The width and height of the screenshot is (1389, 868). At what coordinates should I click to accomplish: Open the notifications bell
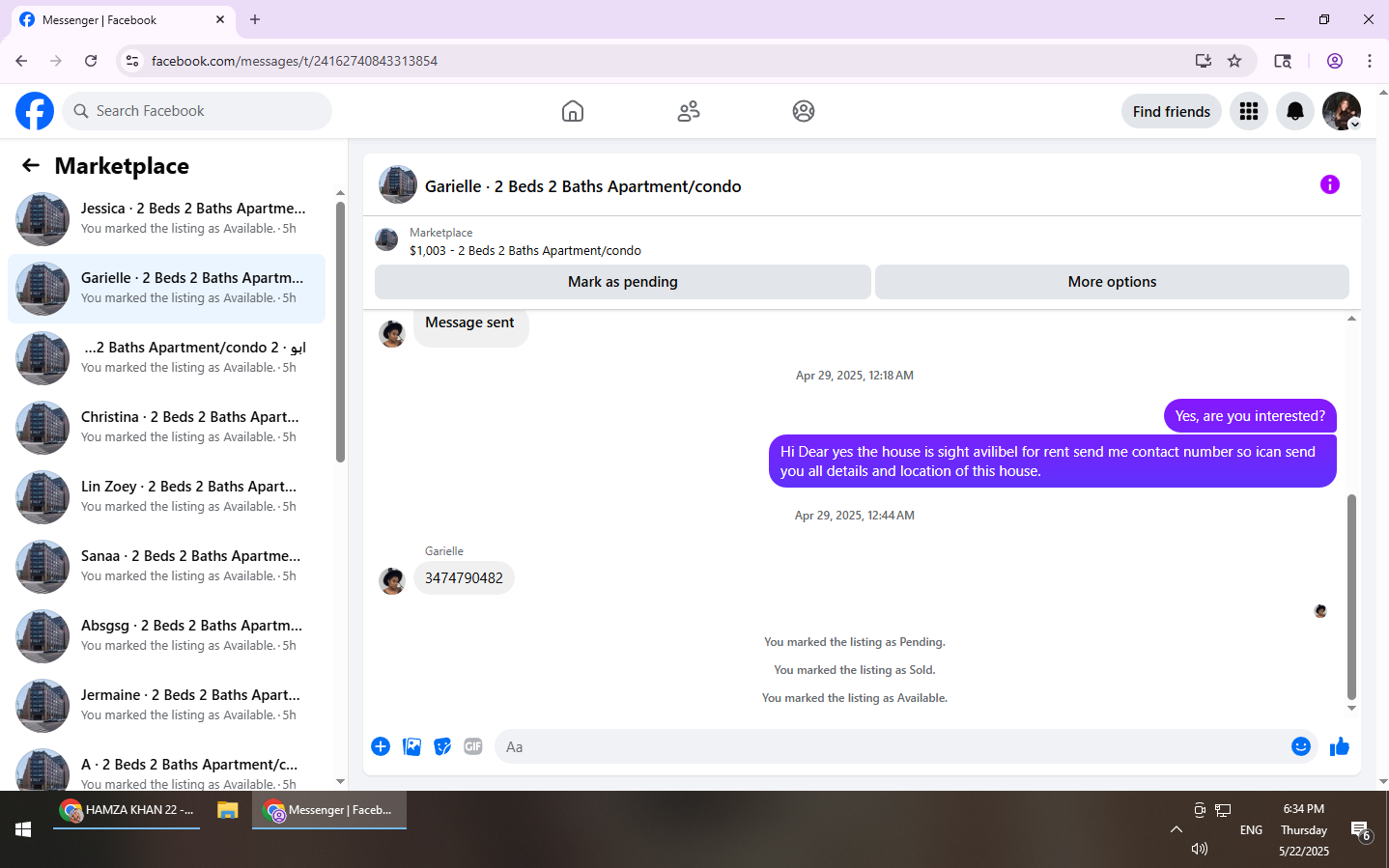click(x=1295, y=111)
